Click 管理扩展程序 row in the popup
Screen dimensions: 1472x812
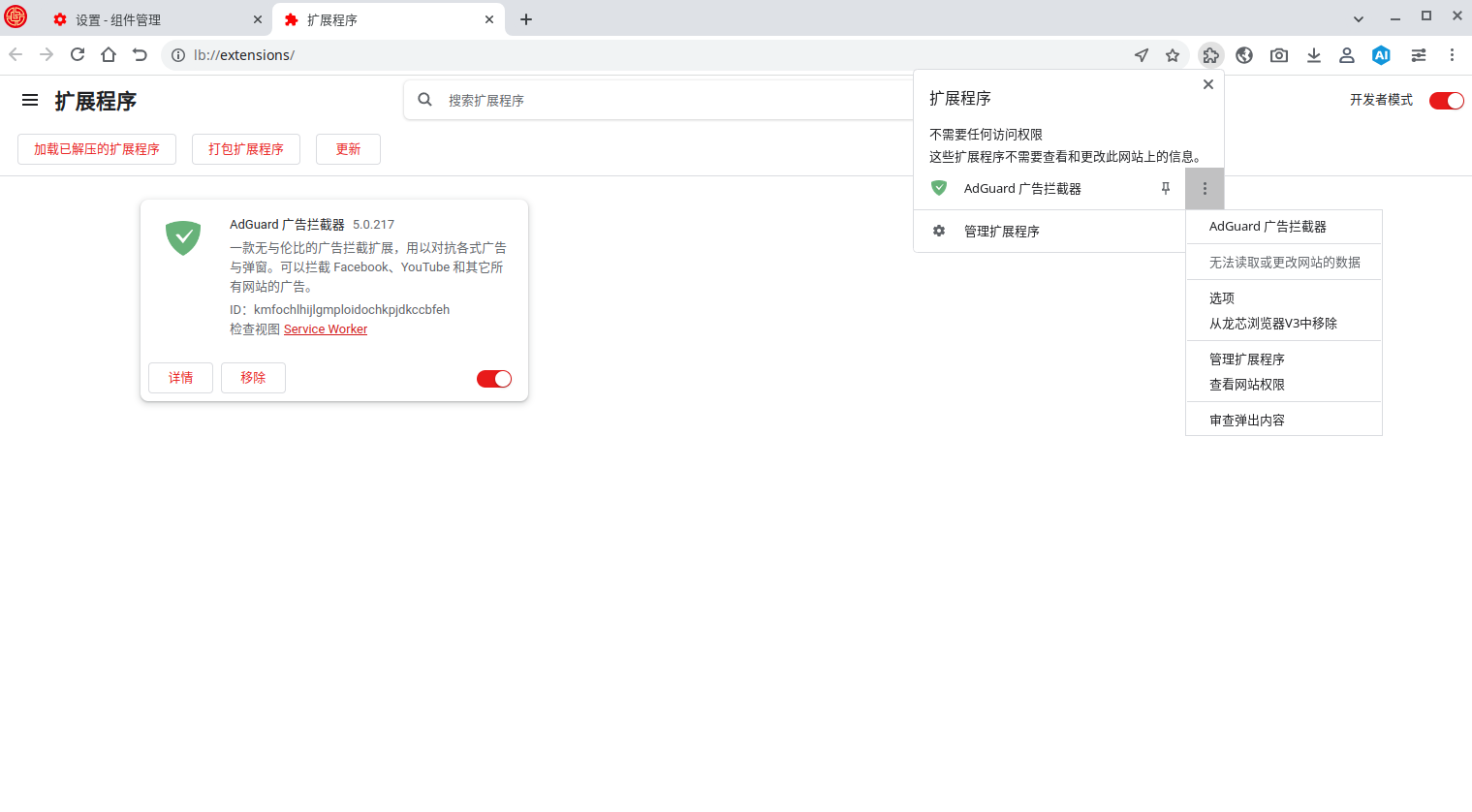pos(1049,231)
